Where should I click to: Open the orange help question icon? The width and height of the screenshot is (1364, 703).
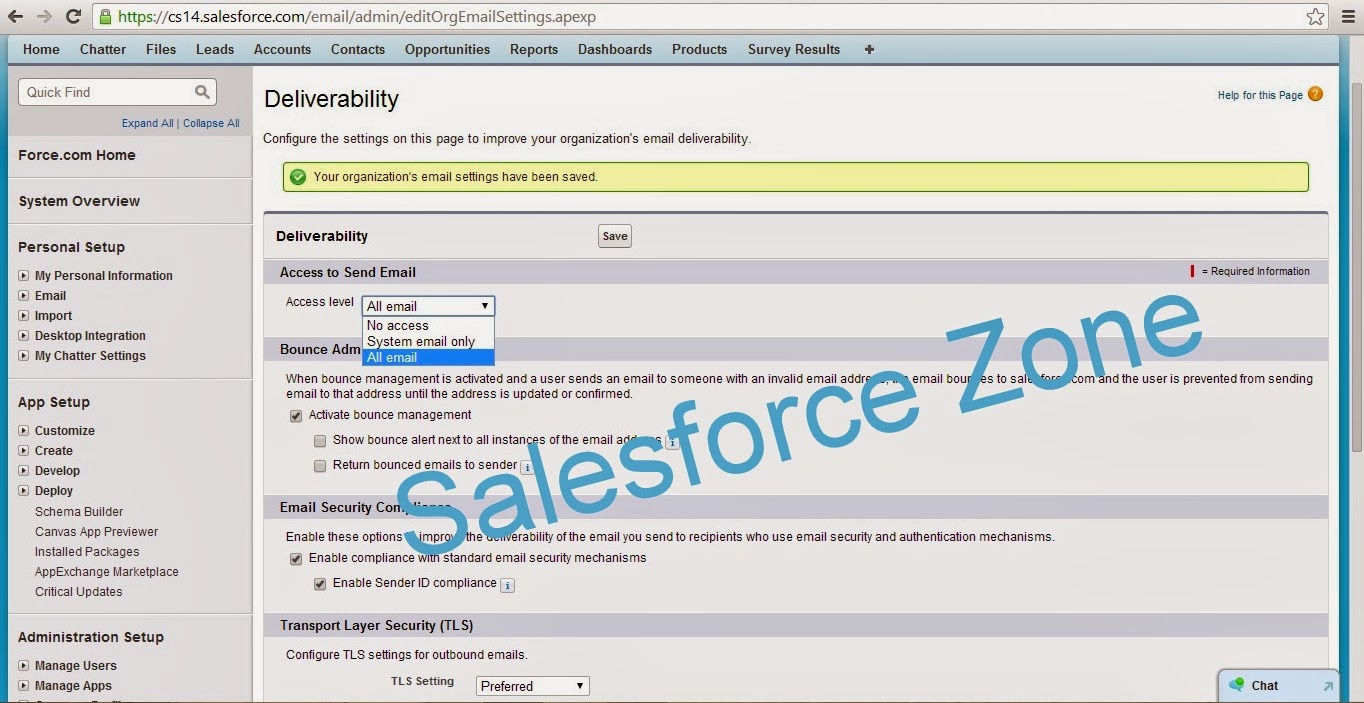click(x=1315, y=94)
